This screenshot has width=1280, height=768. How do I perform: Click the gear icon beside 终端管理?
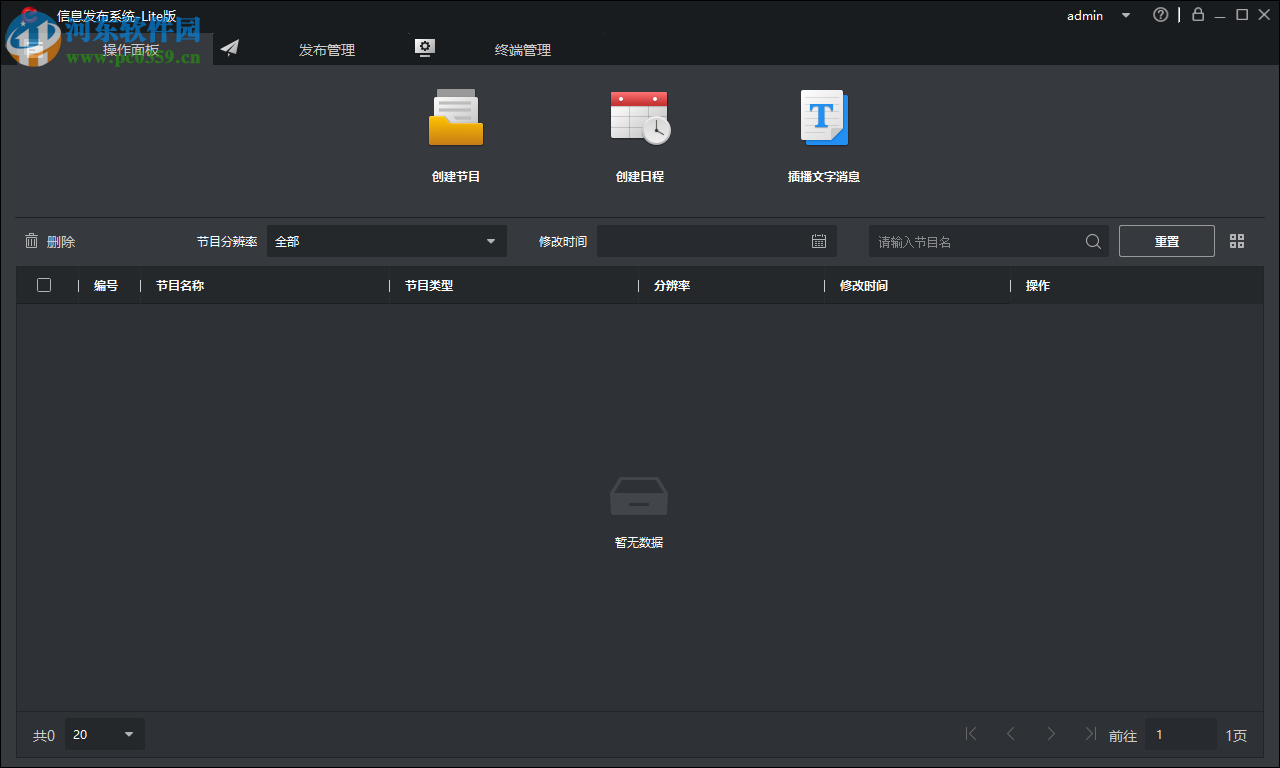(424, 46)
